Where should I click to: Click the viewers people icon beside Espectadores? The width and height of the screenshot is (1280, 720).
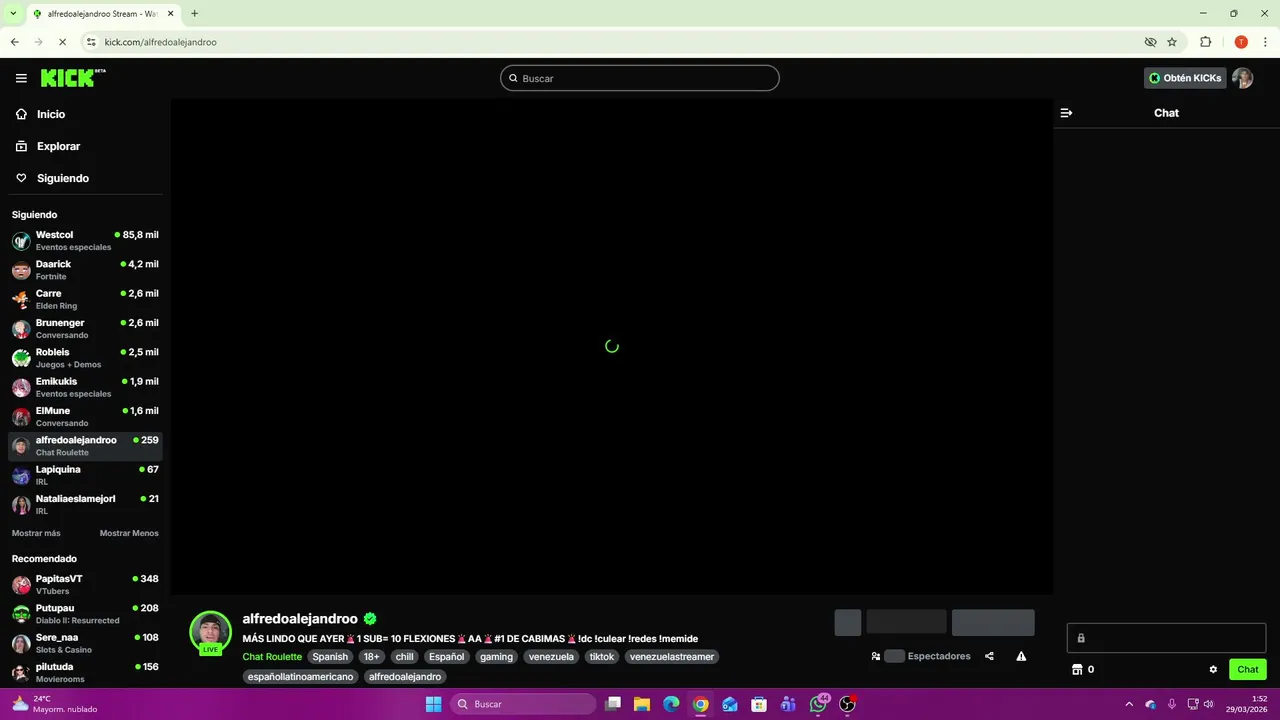coord(876,657)
